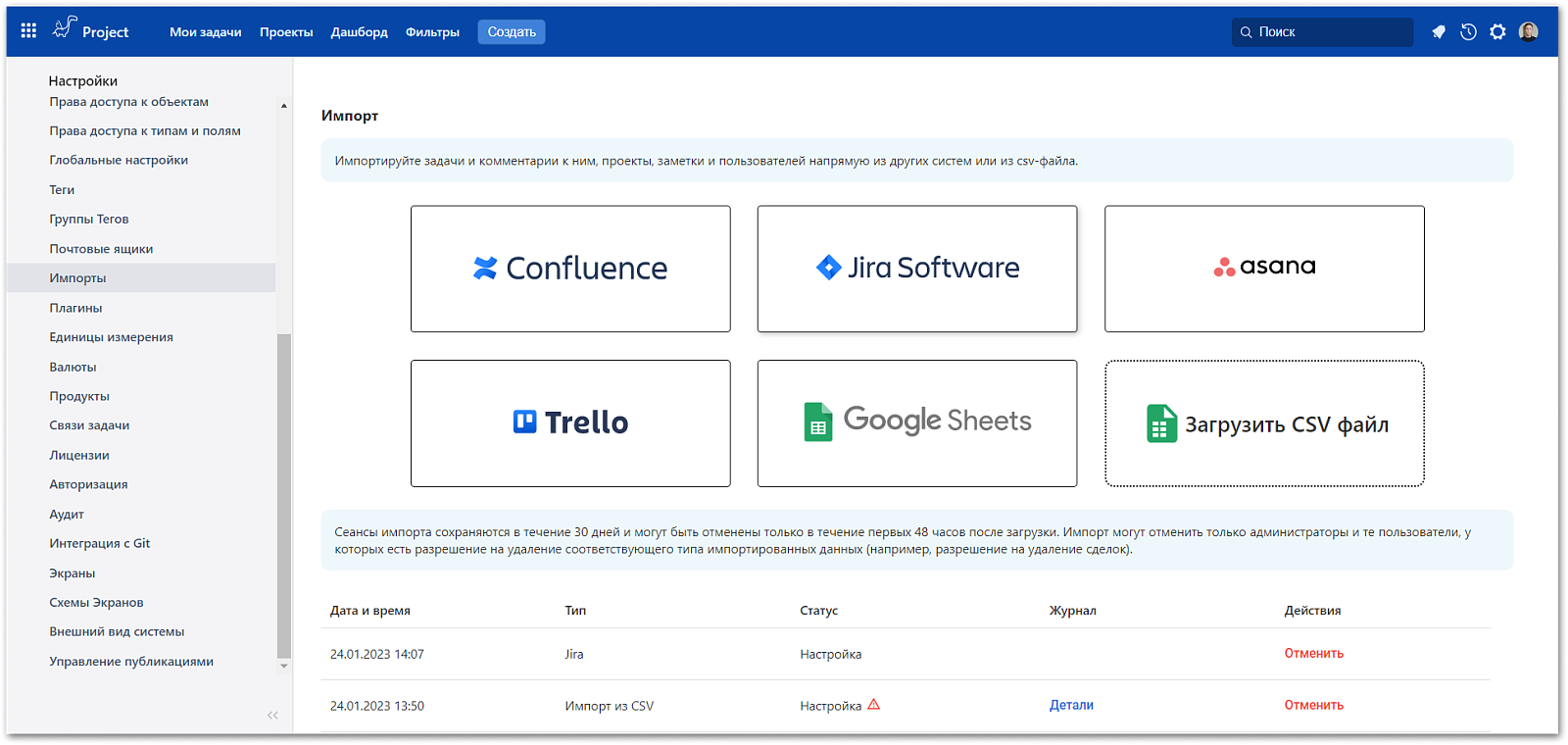Open Схемы Экранов in sidebar
1568x745 pixels.
[x=96, y=602]
